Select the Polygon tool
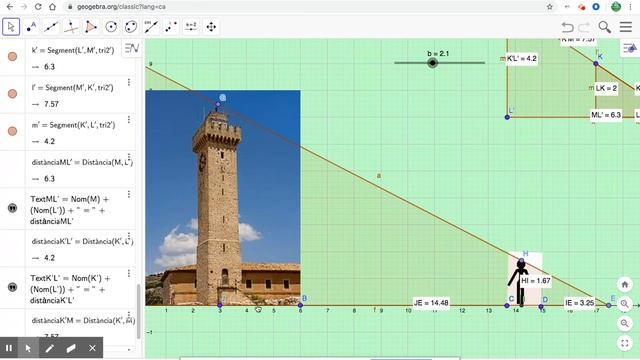This screenshot has height=360, width=640. (91, 27)
